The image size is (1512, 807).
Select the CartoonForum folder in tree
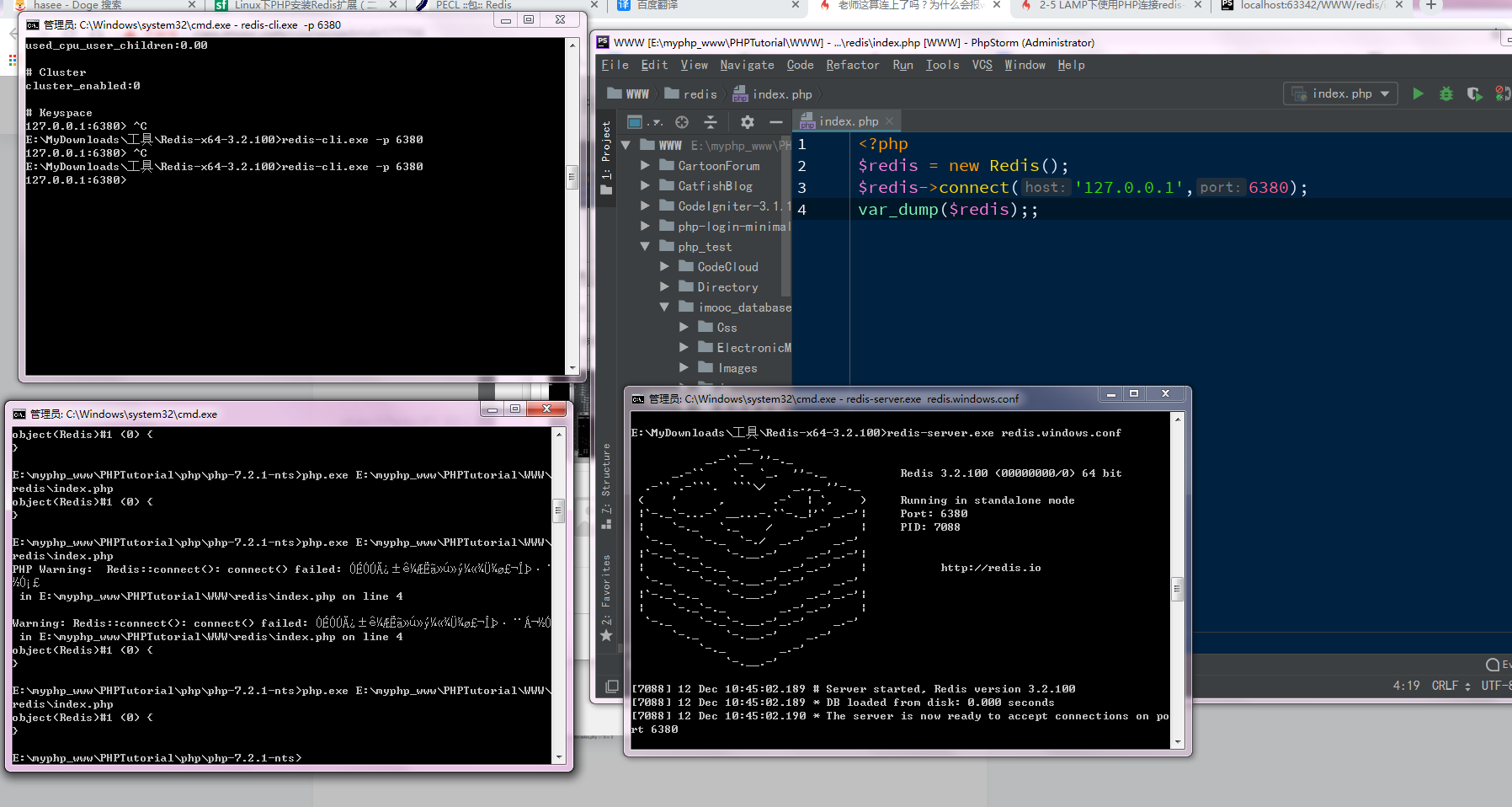coord(718,166)
